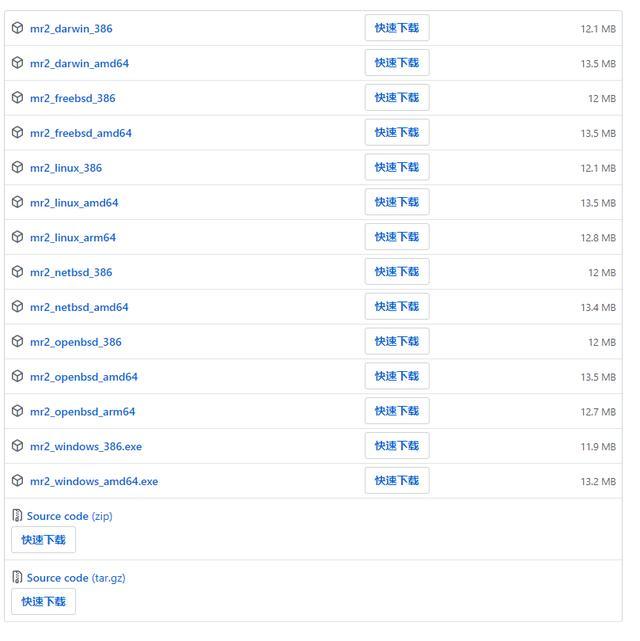Open the mr2_darwin_amd64 asset link
This screenshot has width=640, height=641.
pyautogui.click(x=79, y=64)
